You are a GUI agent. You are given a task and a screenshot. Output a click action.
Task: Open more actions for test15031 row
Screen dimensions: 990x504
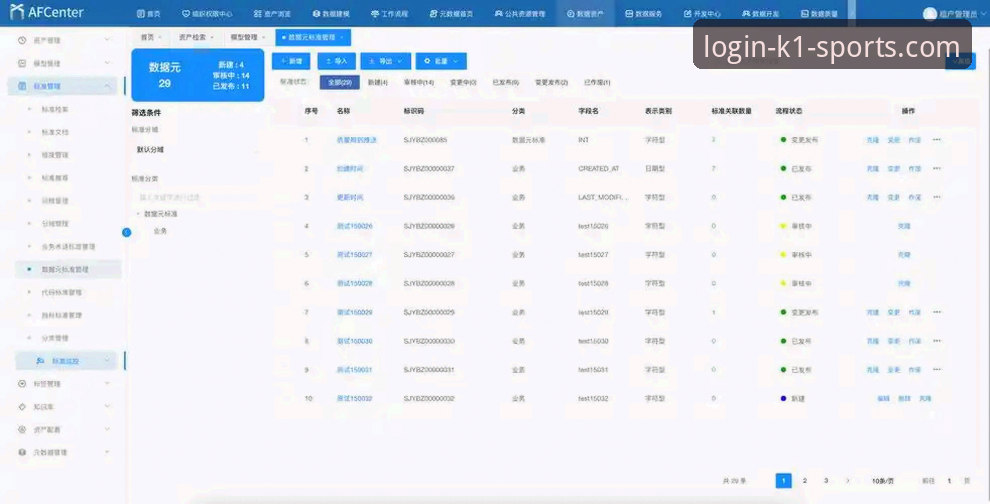pyautogui.click(x=936, y=369)
